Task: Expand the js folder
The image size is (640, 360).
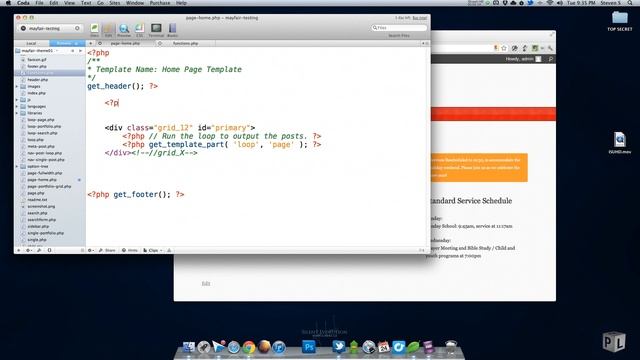Action: (x=17, y=100)
